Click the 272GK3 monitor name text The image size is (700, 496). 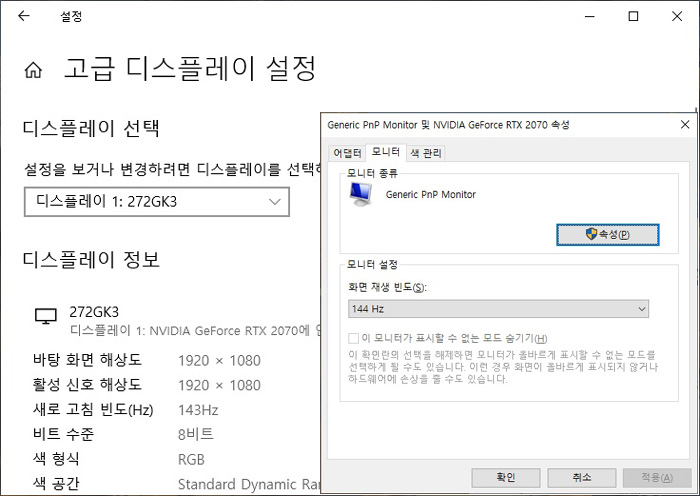coord(94,312)
